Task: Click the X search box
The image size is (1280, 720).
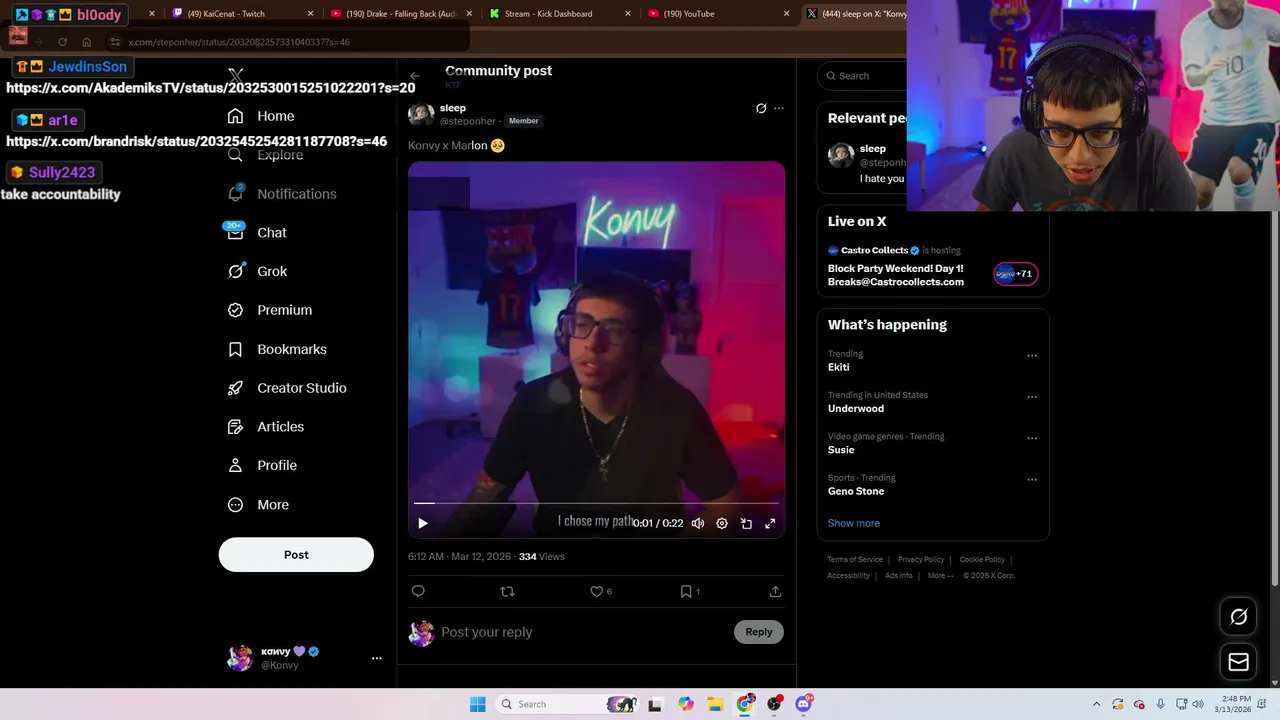Action: 863,76
